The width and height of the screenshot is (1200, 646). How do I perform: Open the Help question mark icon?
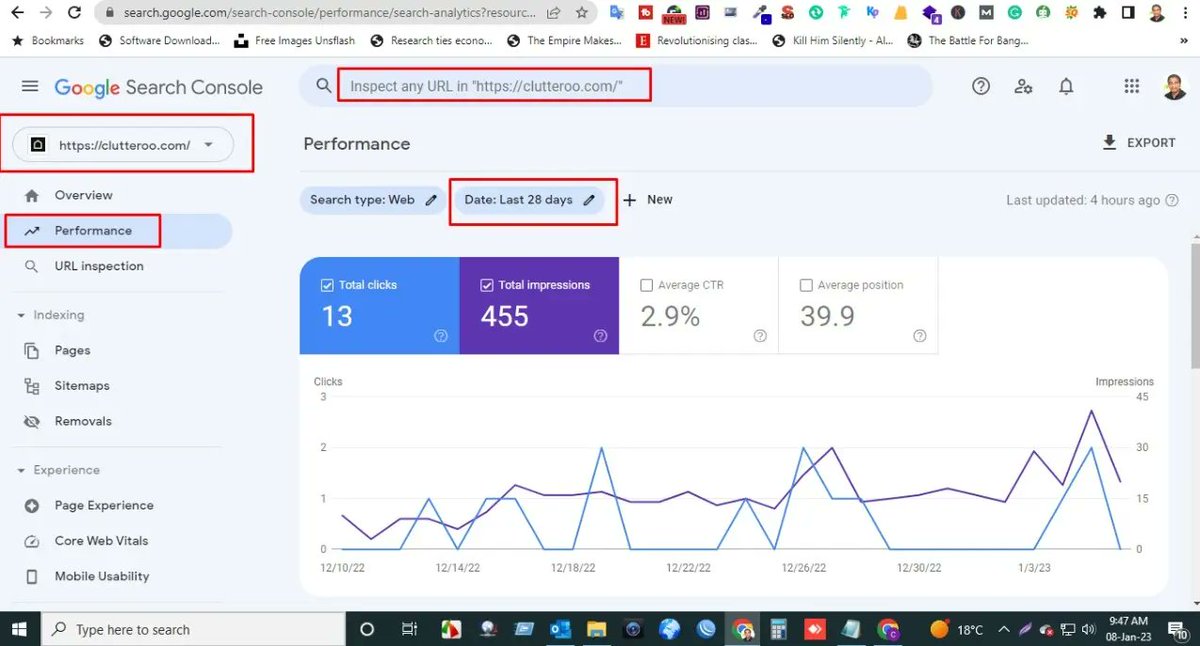981,86
